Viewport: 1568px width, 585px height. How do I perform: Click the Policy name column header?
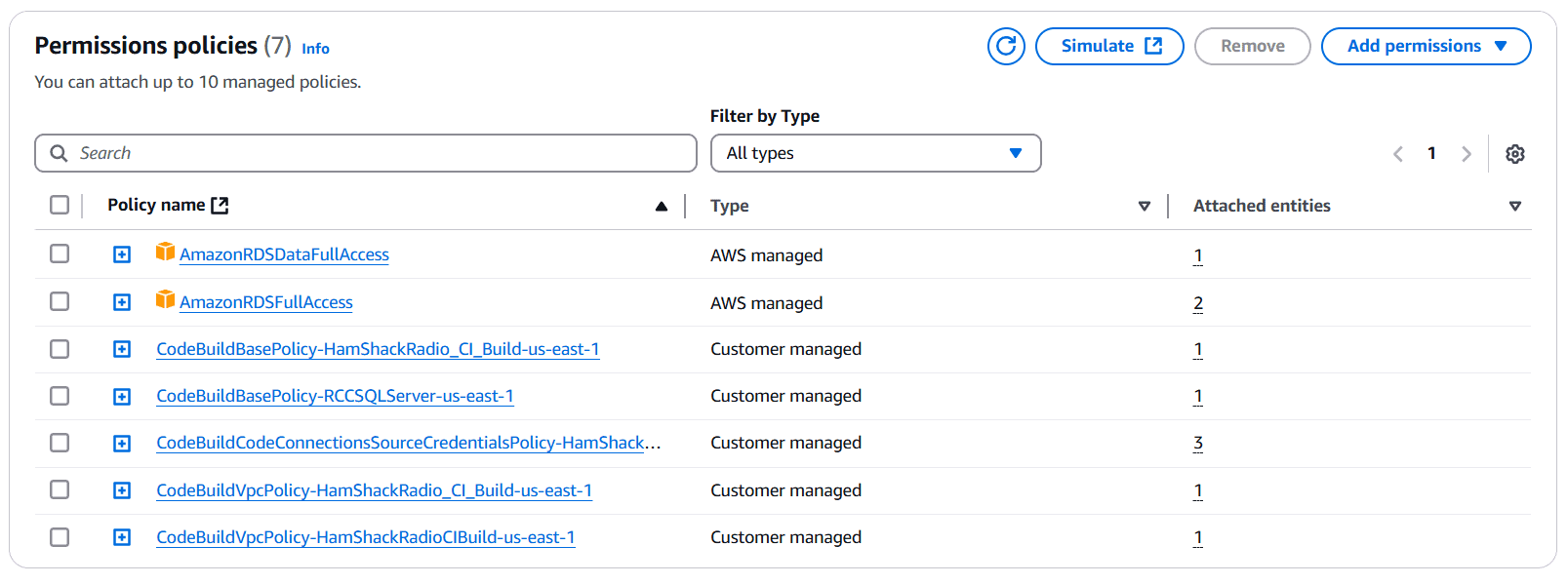click(x=156, y=205)
